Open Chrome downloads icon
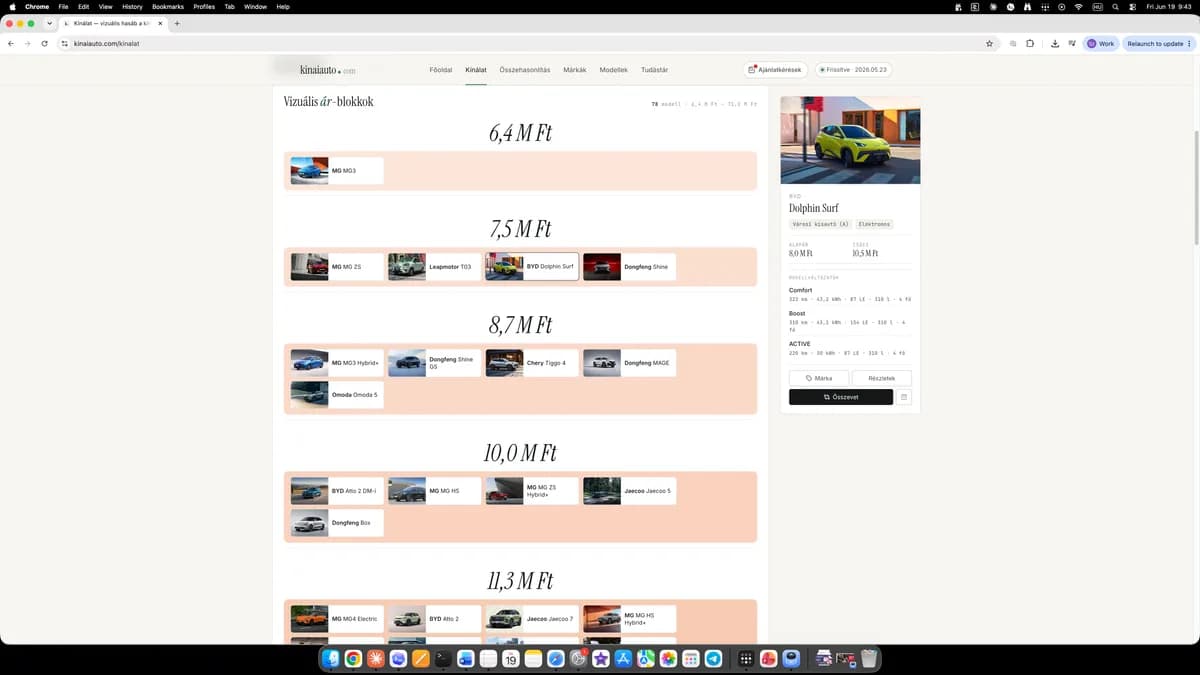 pos(1055,44)
